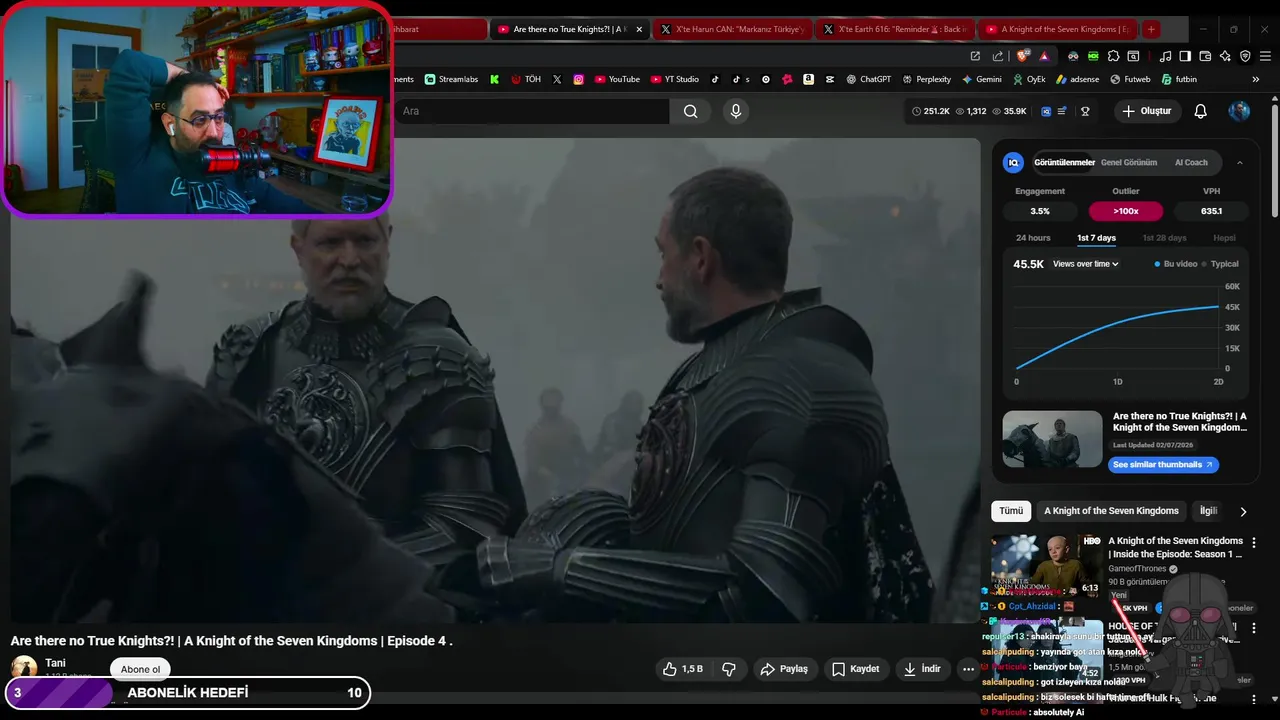The image size is (1280, 720).
Task: Open the account avatar menu
Action: tap(1239, 111)
